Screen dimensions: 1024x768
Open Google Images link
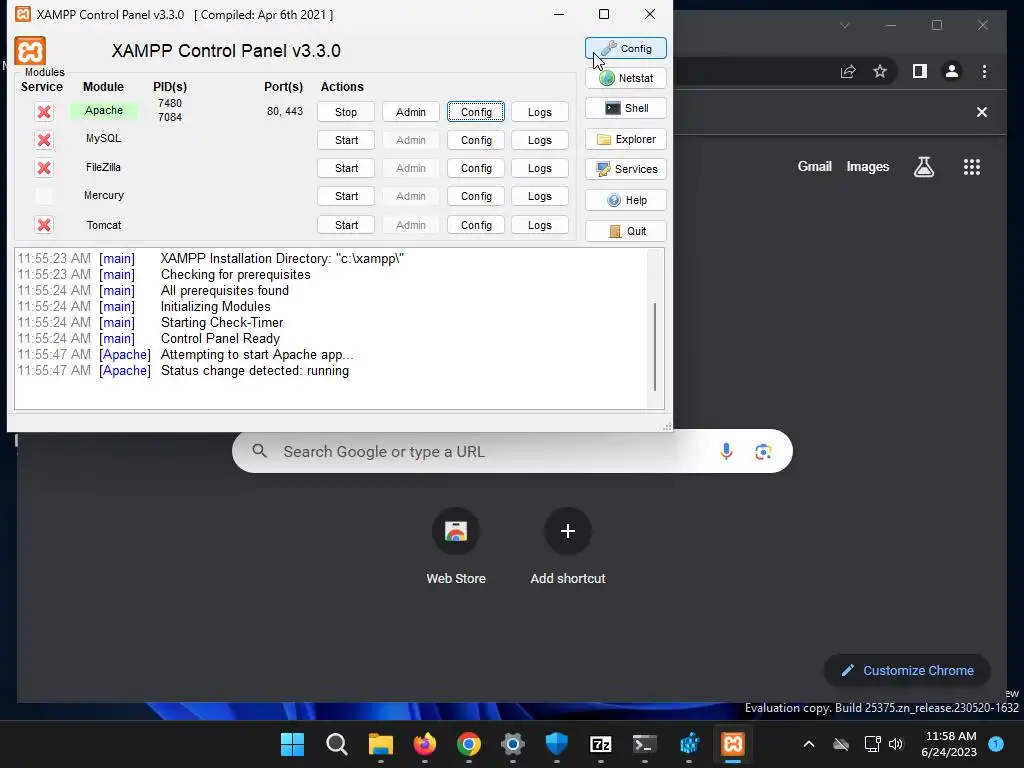click(867, 167)
